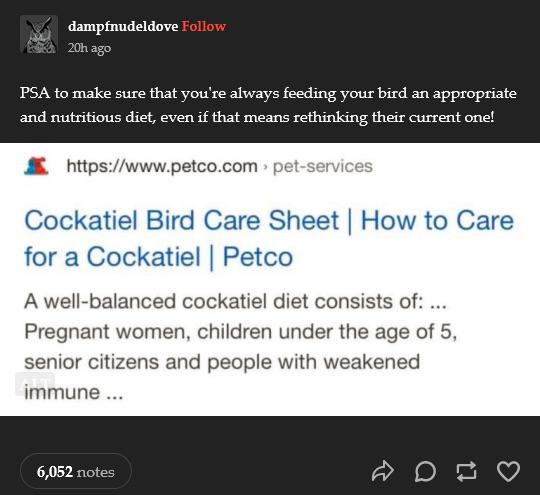
Task: Follow dampfnudeldove
Action: tap(204, 26)
